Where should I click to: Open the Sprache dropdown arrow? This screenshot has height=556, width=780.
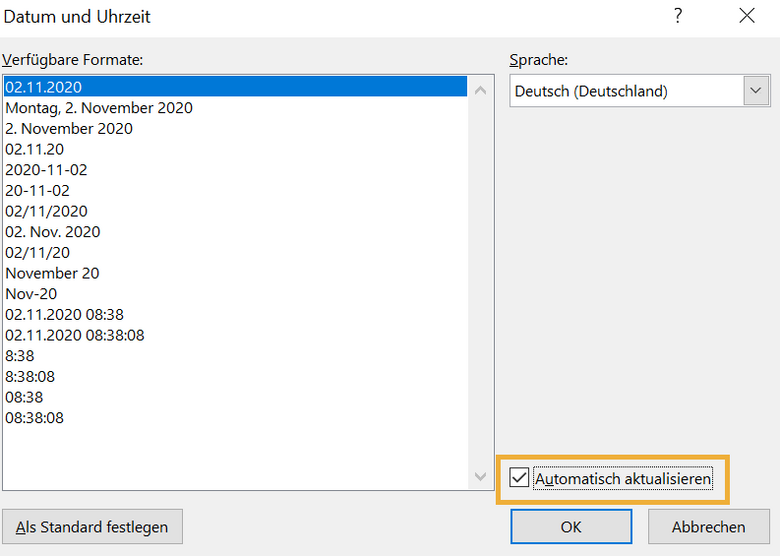pyautogui.click(x=756, y=91)
